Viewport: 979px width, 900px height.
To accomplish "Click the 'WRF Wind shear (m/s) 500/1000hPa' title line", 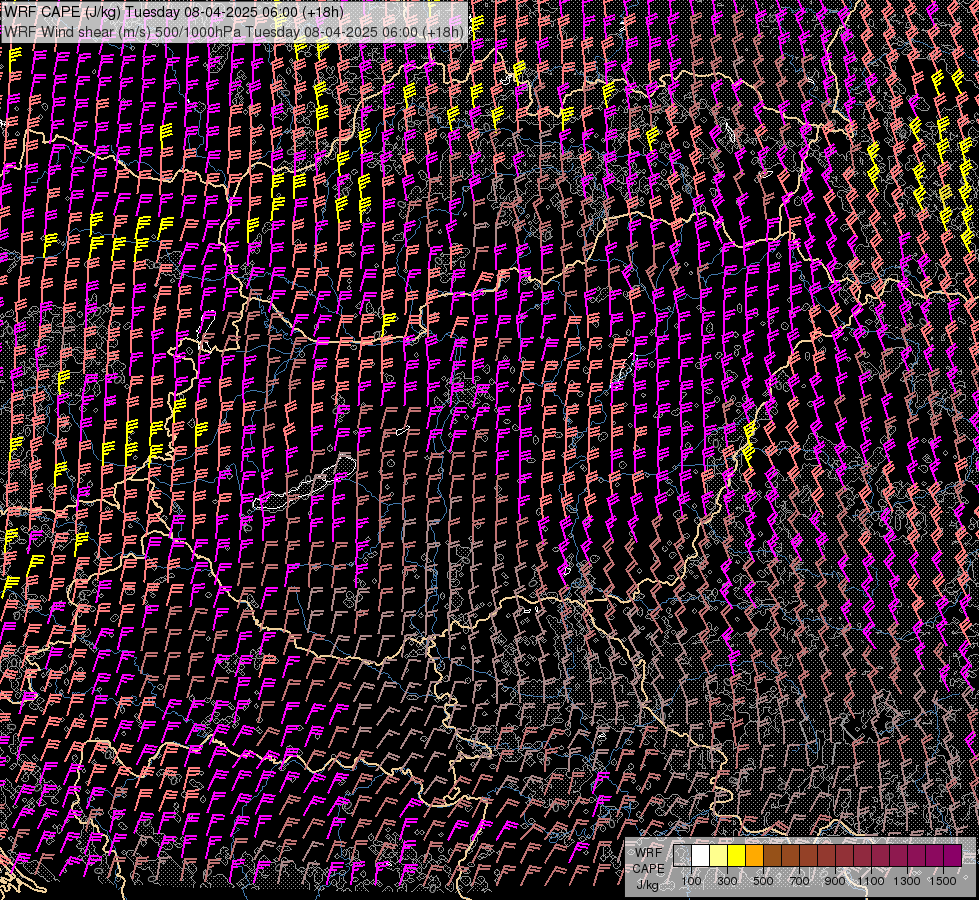I will 234,31.
